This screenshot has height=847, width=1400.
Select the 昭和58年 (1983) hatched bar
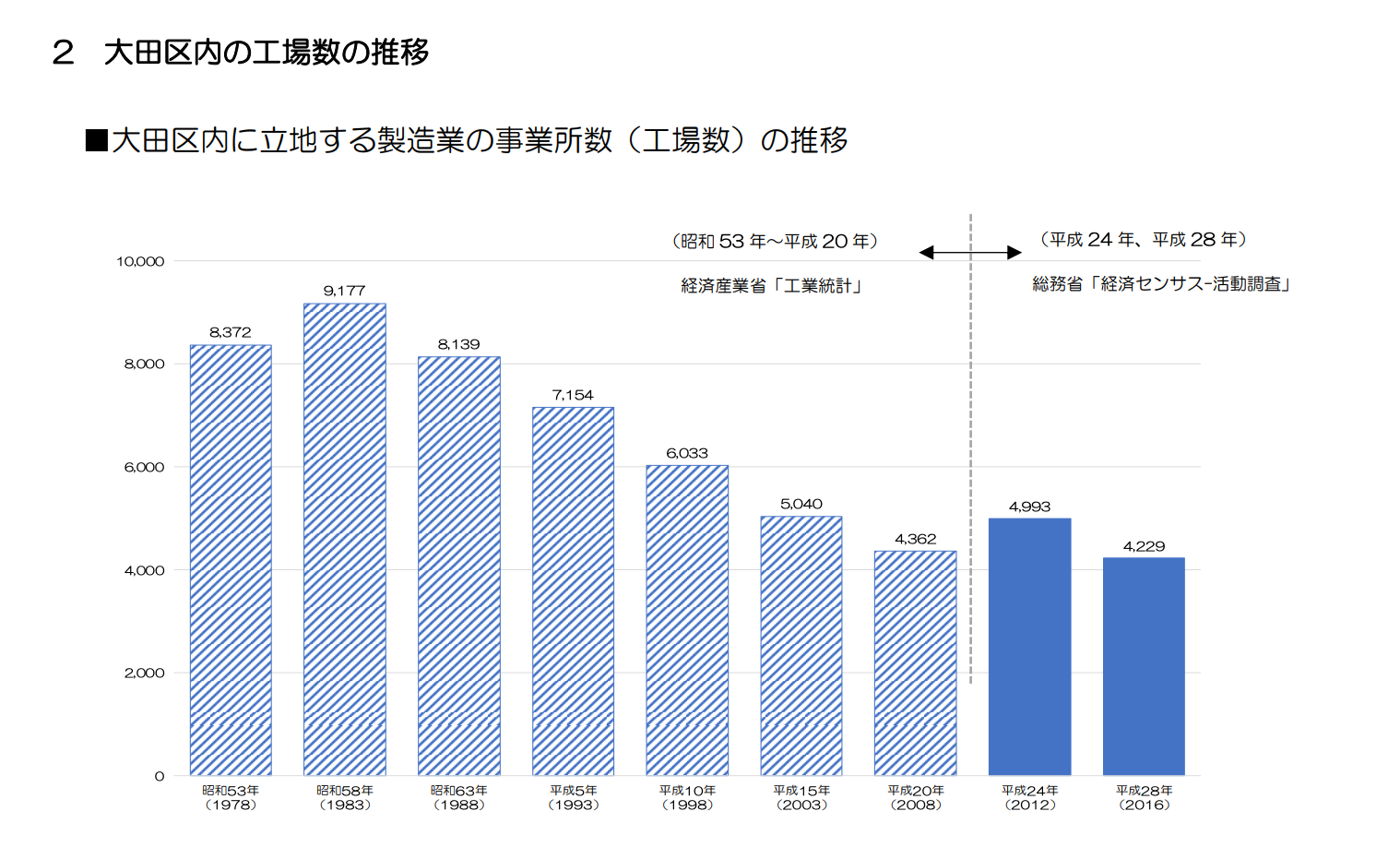click(x=345, y=540)
